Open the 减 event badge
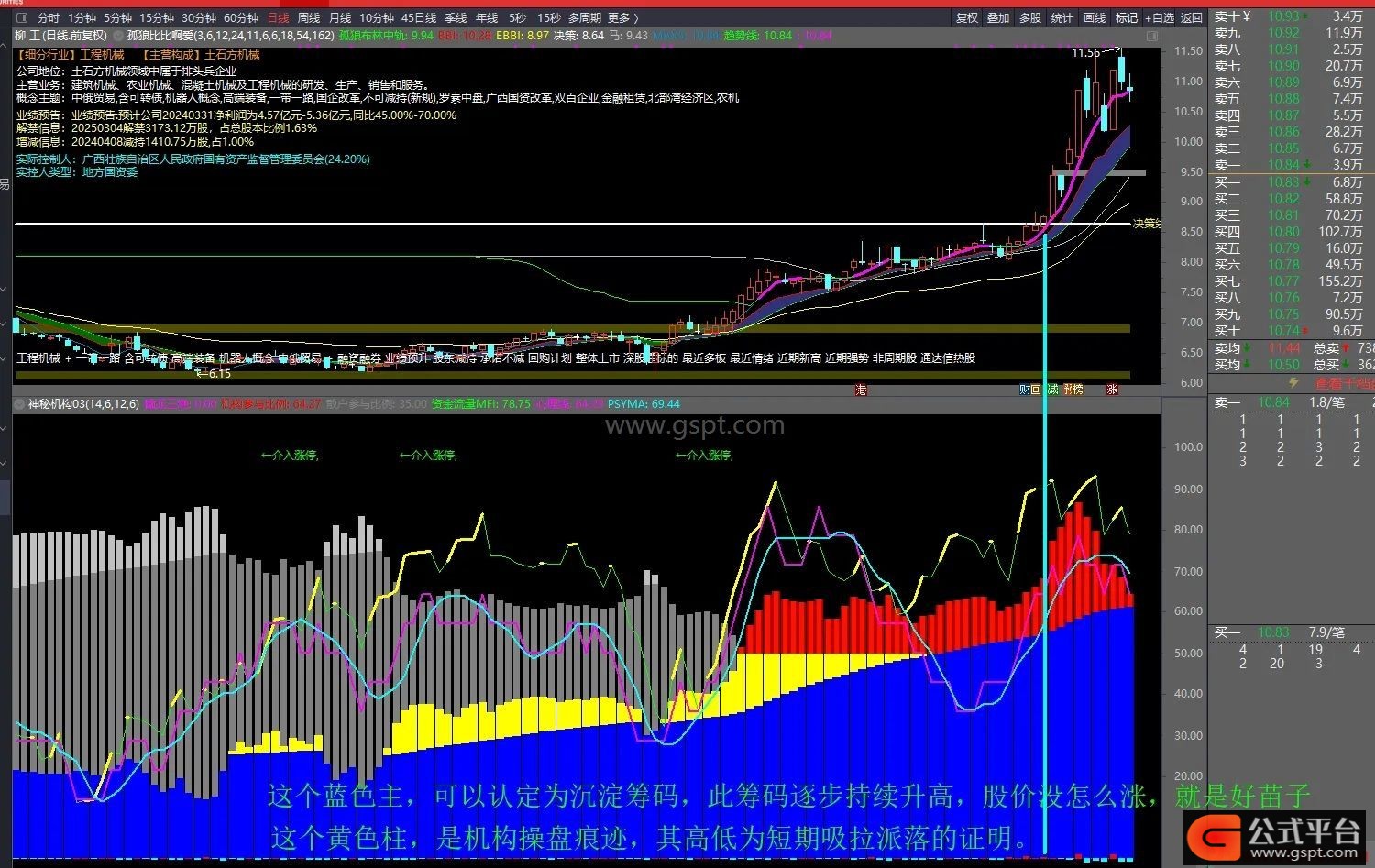The width and height of the screenshot is (1375, 868). pyautogui.click(x=1053, y=390)
